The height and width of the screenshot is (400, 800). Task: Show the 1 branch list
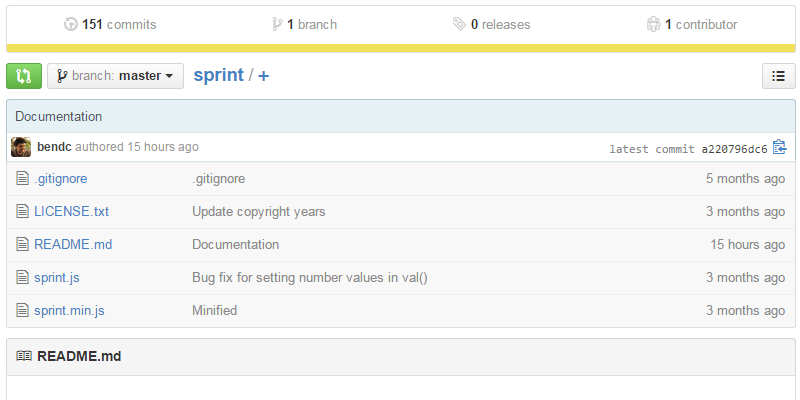(x=304, y=24)
